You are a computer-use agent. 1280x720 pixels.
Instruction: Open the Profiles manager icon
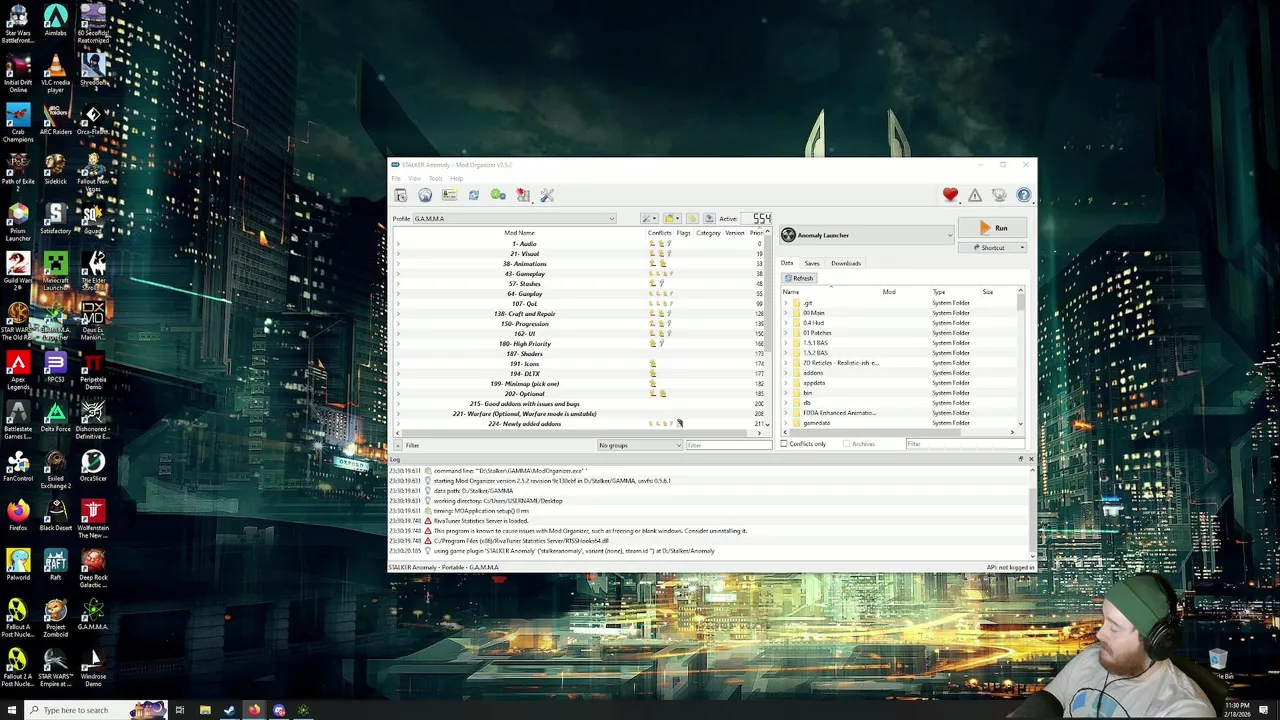[x=449, y=195]
